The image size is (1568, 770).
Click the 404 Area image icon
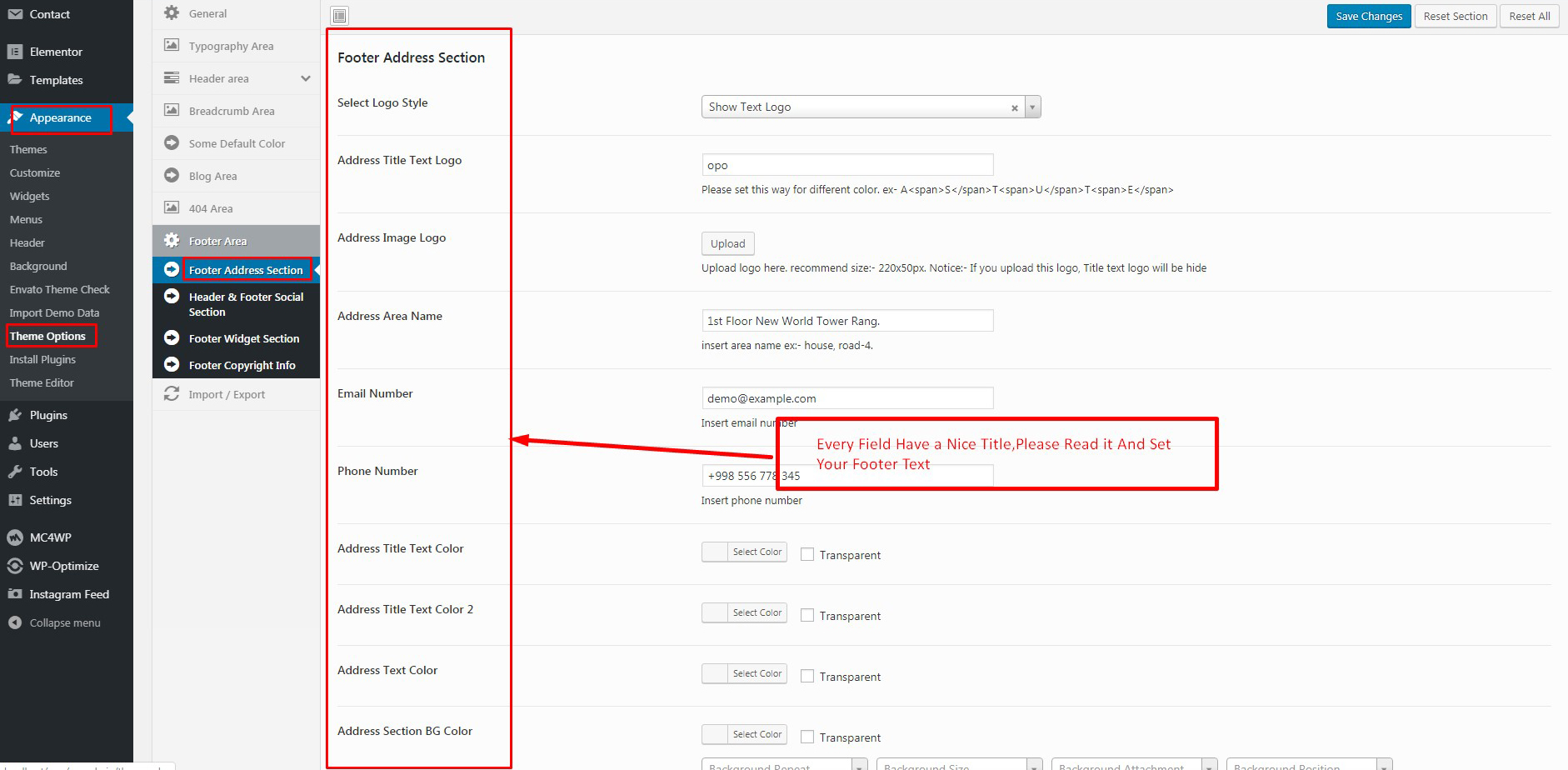172,207
